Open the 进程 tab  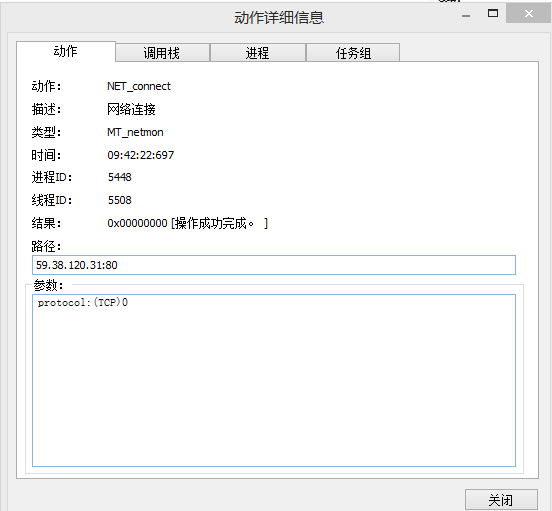258,53
